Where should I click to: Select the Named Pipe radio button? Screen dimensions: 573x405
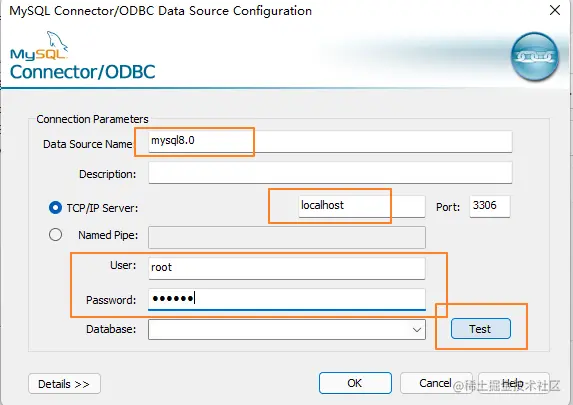click(55, 235)
